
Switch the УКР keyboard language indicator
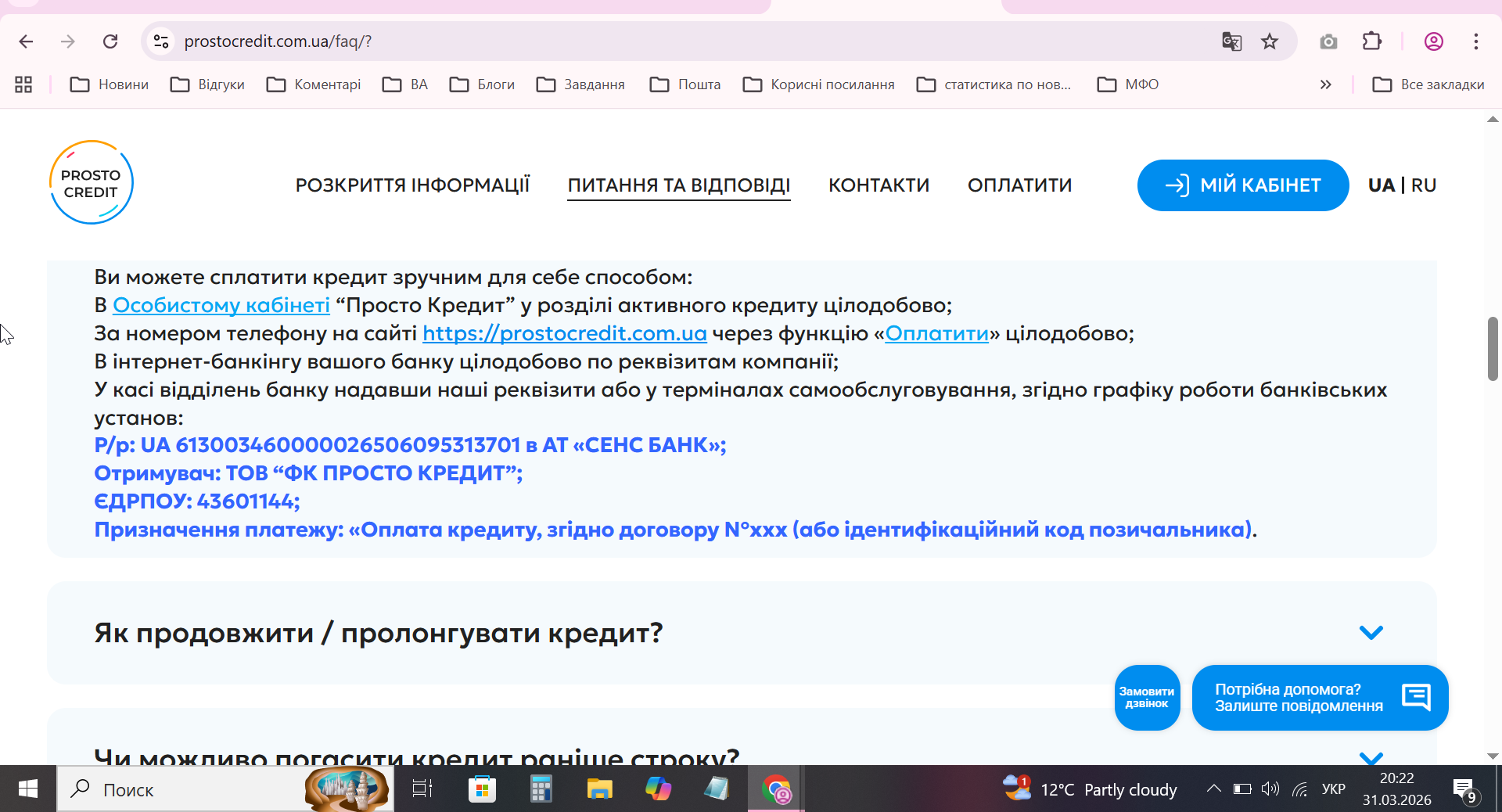[x=1334, y=789]
